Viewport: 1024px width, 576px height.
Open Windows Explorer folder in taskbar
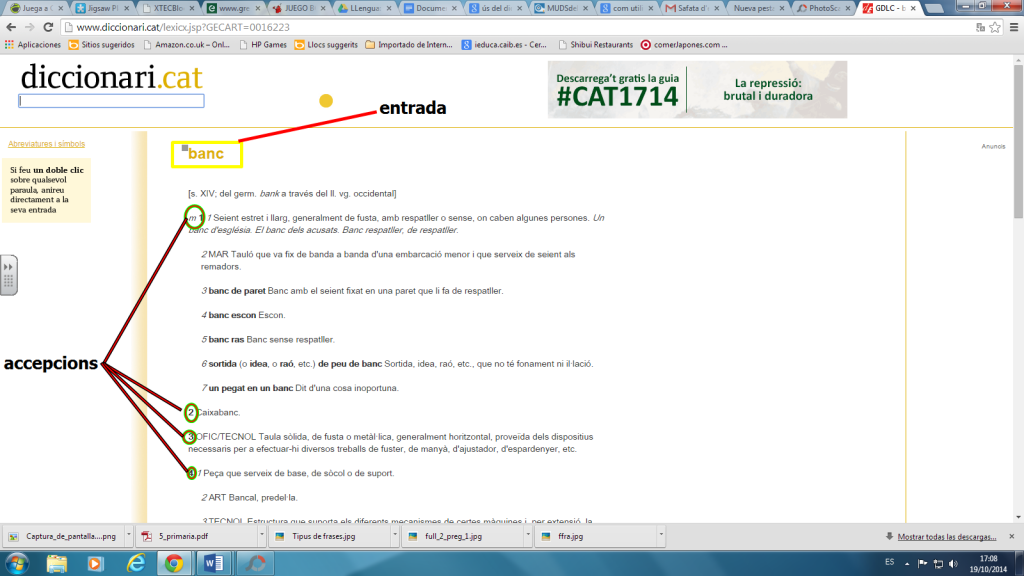pyautogui.click(x=57, y=564)
